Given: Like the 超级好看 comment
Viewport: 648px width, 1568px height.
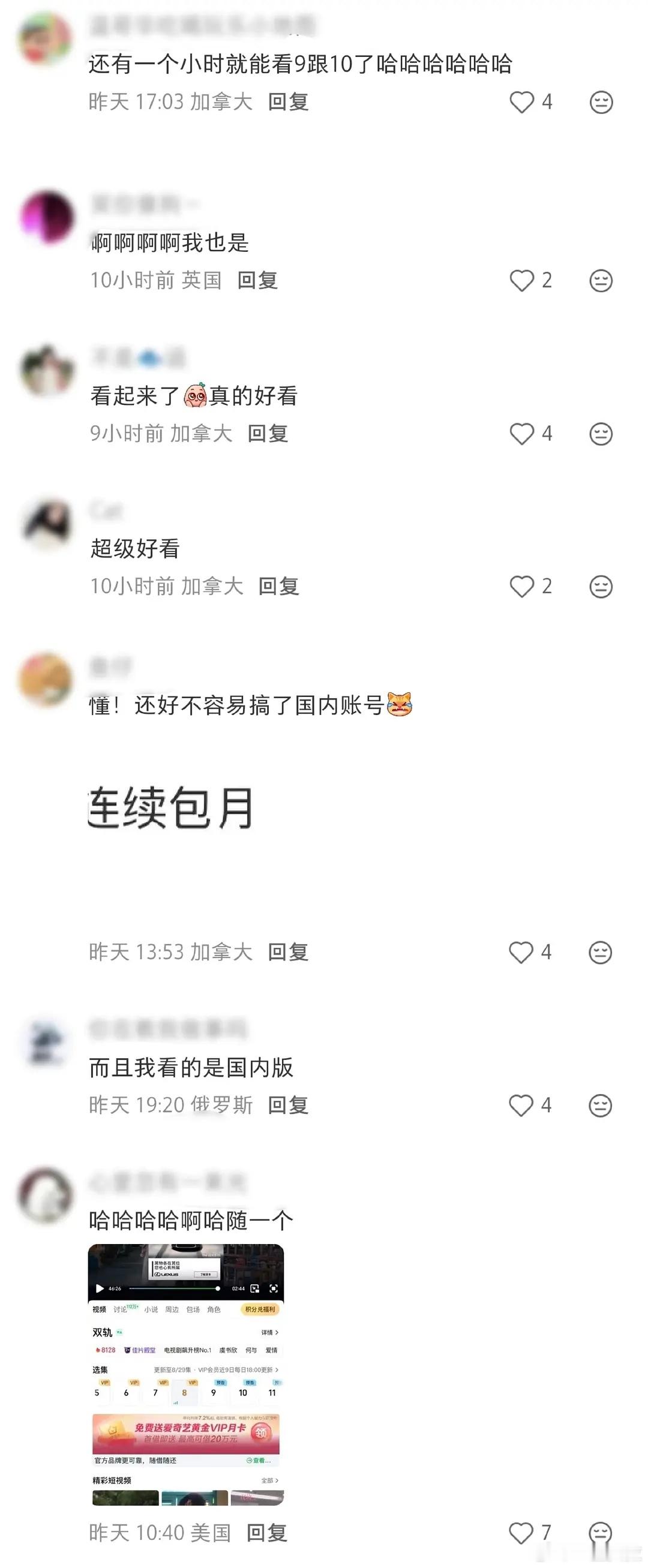Looking at the screenshot, I should coord(522,586).
